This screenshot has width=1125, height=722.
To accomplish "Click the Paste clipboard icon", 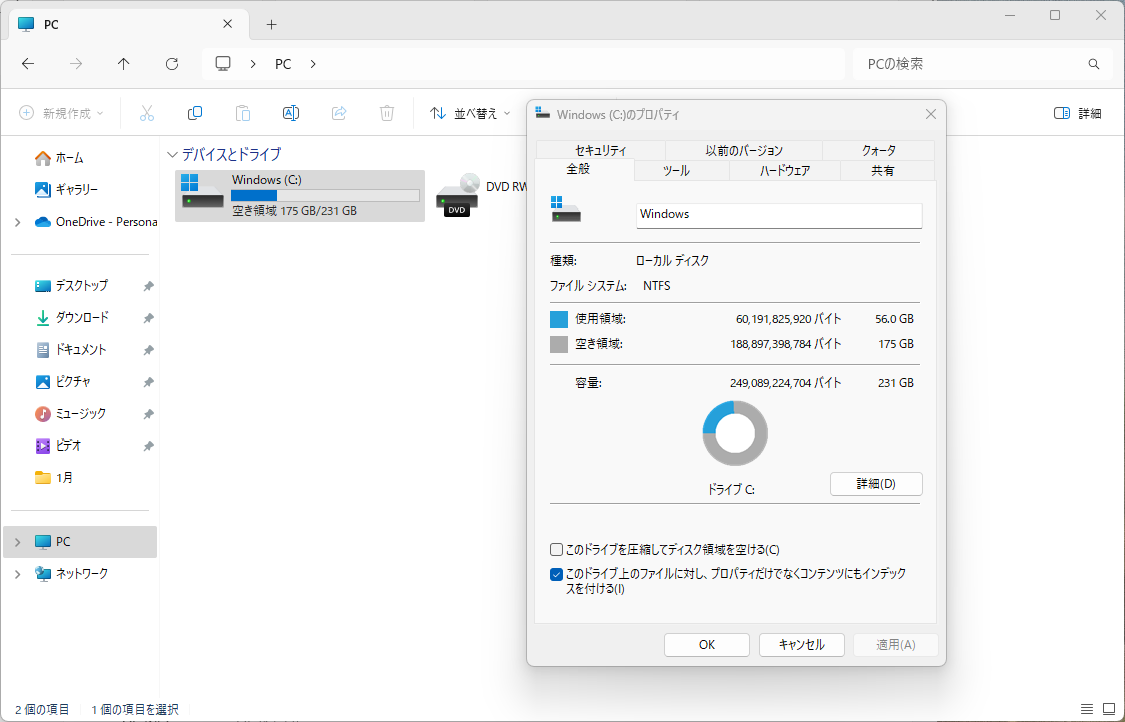I will (243, 113).
